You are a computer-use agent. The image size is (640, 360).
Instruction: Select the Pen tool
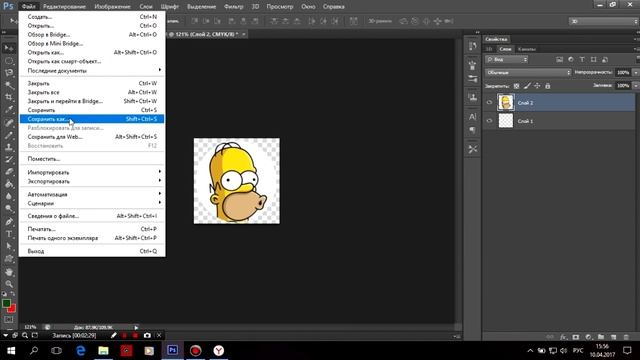(x=9, y=222)
